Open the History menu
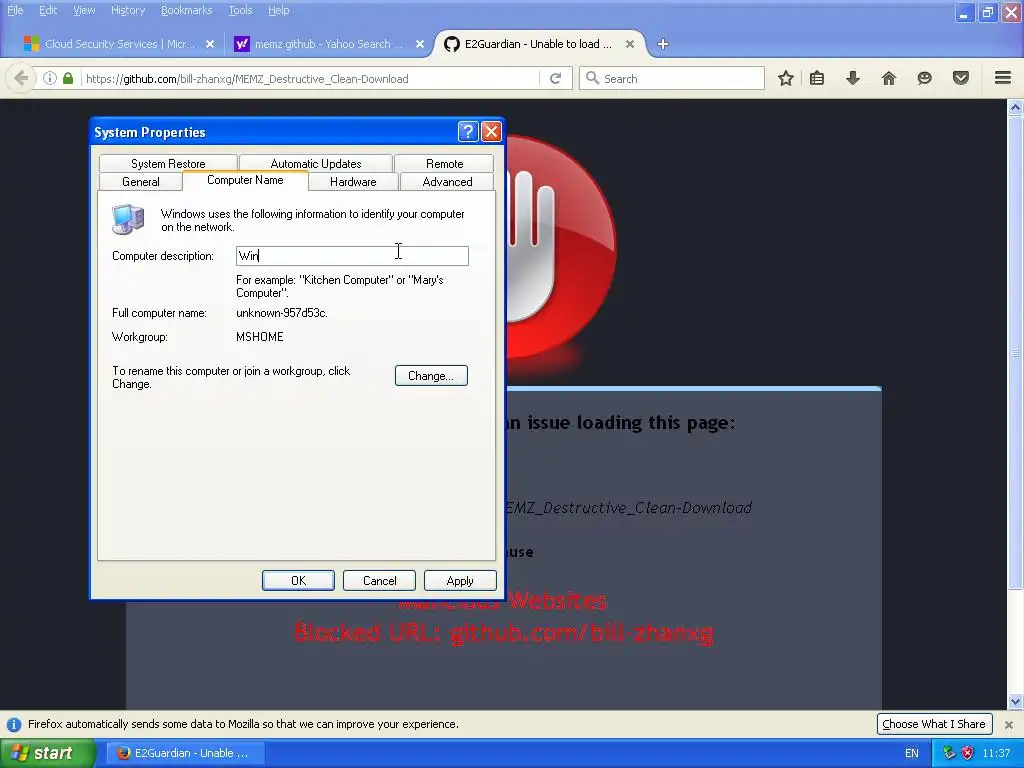This screenshot has height=768, width=1024. (x=128, y=10)
